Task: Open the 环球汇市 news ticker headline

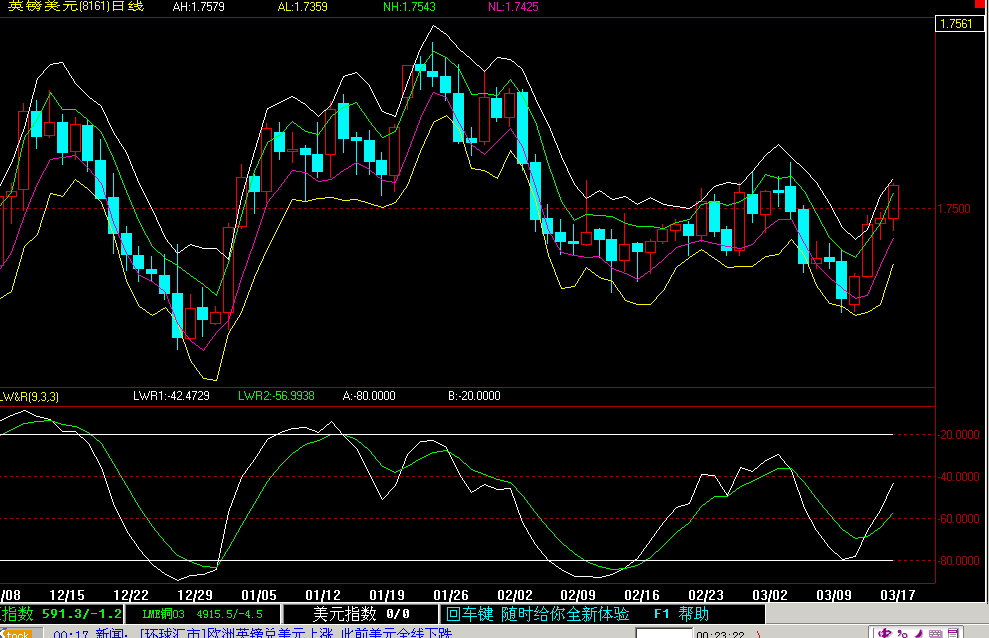Action: point(295,633)
